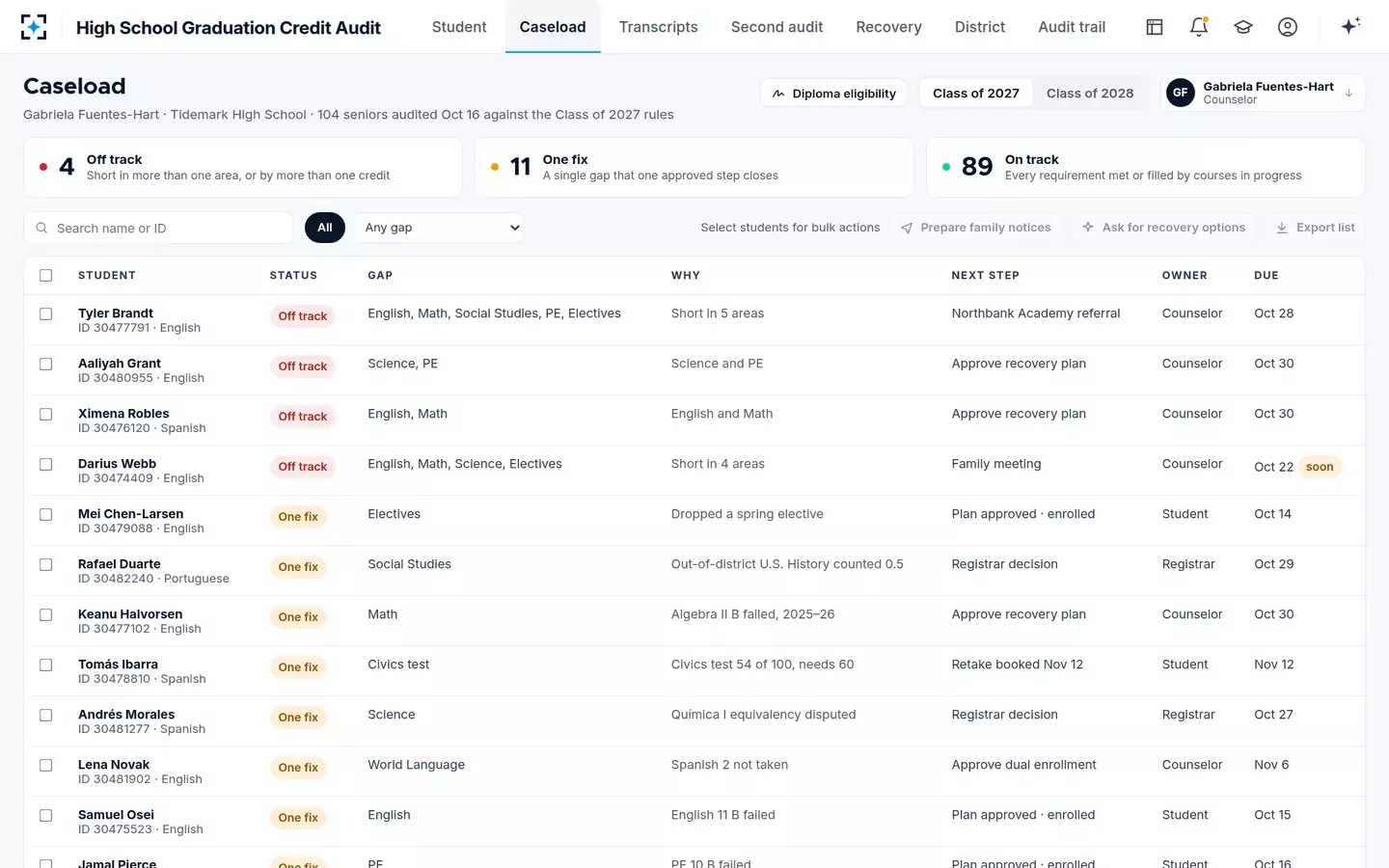Viewport: 1389px width, 868px height.
Task: Check the box for Tyler Brandt
Action: pyautogui.click(x=45, y=314)
